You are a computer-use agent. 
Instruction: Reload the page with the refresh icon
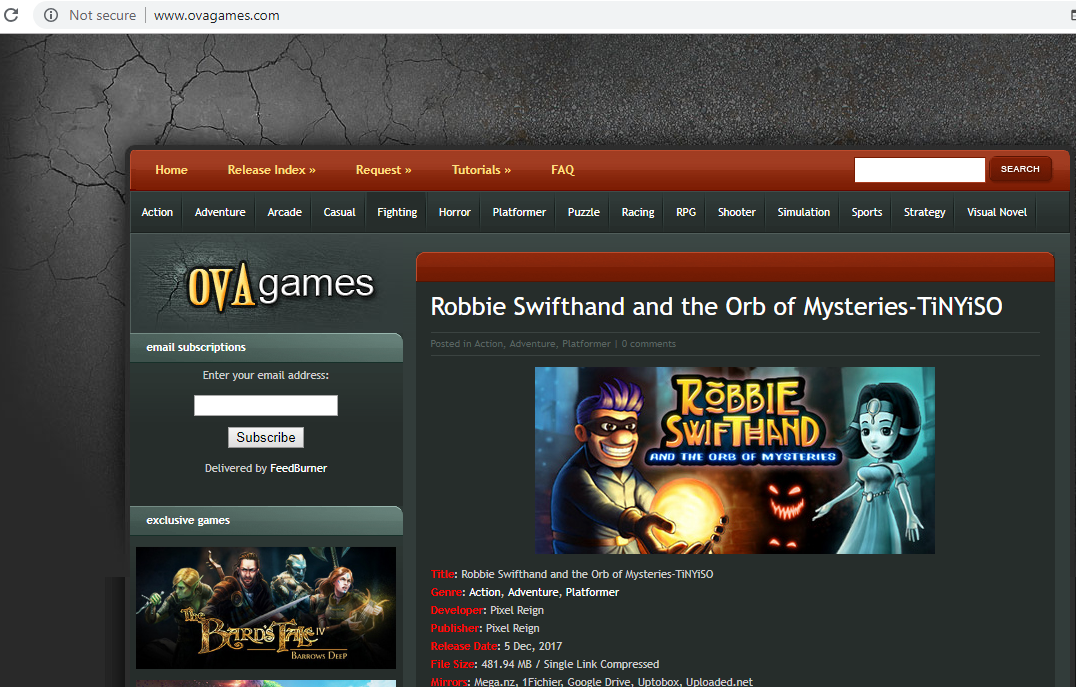coord(11,14)
